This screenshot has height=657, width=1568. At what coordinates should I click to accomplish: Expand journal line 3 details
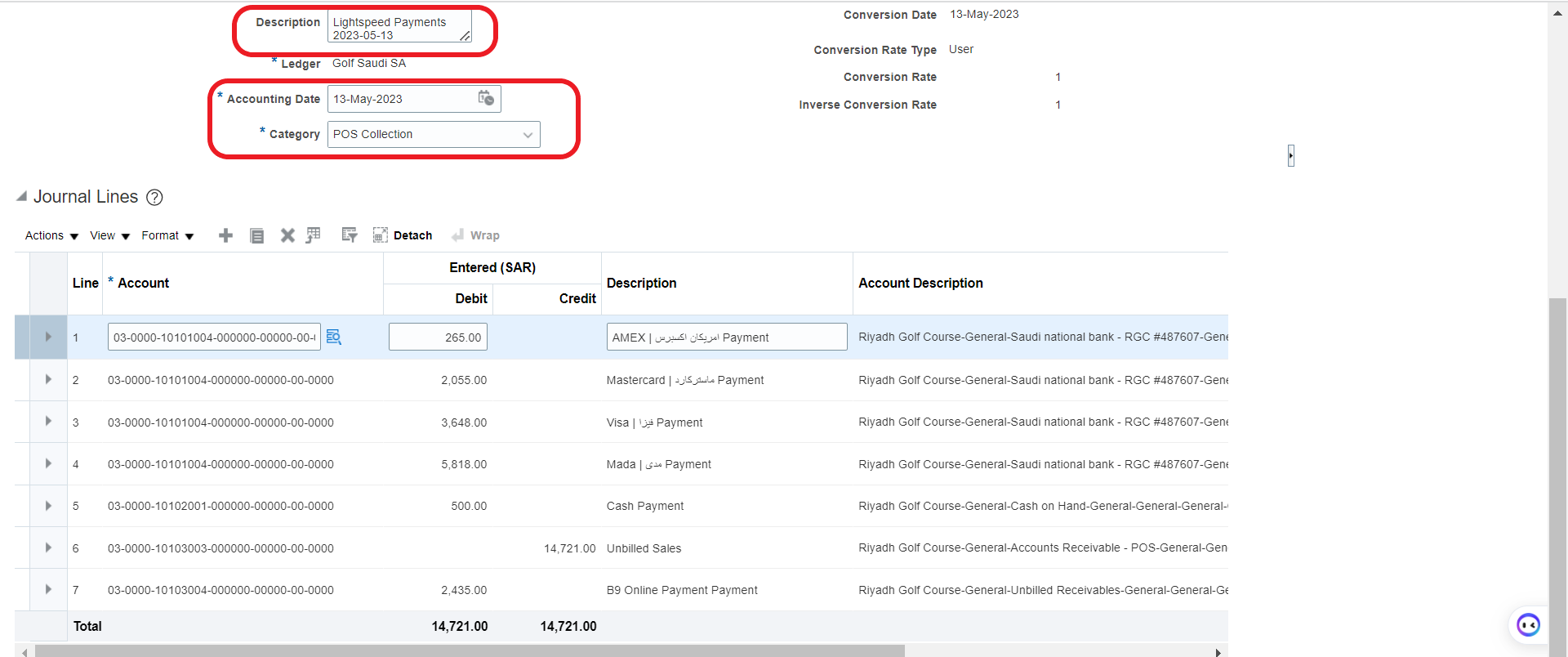coord(48,421)
